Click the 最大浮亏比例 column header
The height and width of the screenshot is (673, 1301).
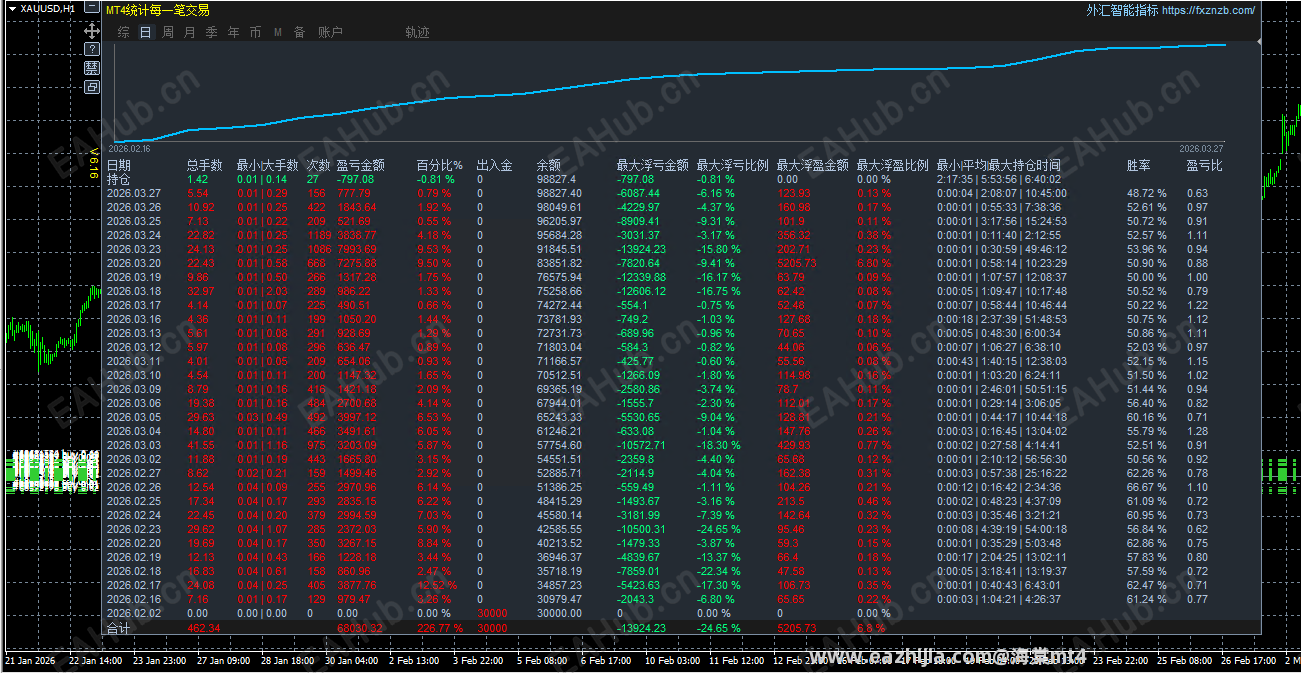pyautogui.click(x=732, y=165)
